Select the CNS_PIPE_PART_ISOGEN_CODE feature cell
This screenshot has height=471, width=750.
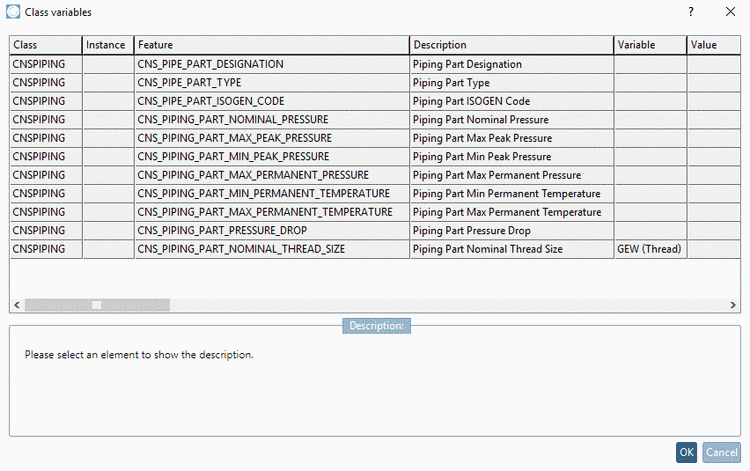point(272,101)
